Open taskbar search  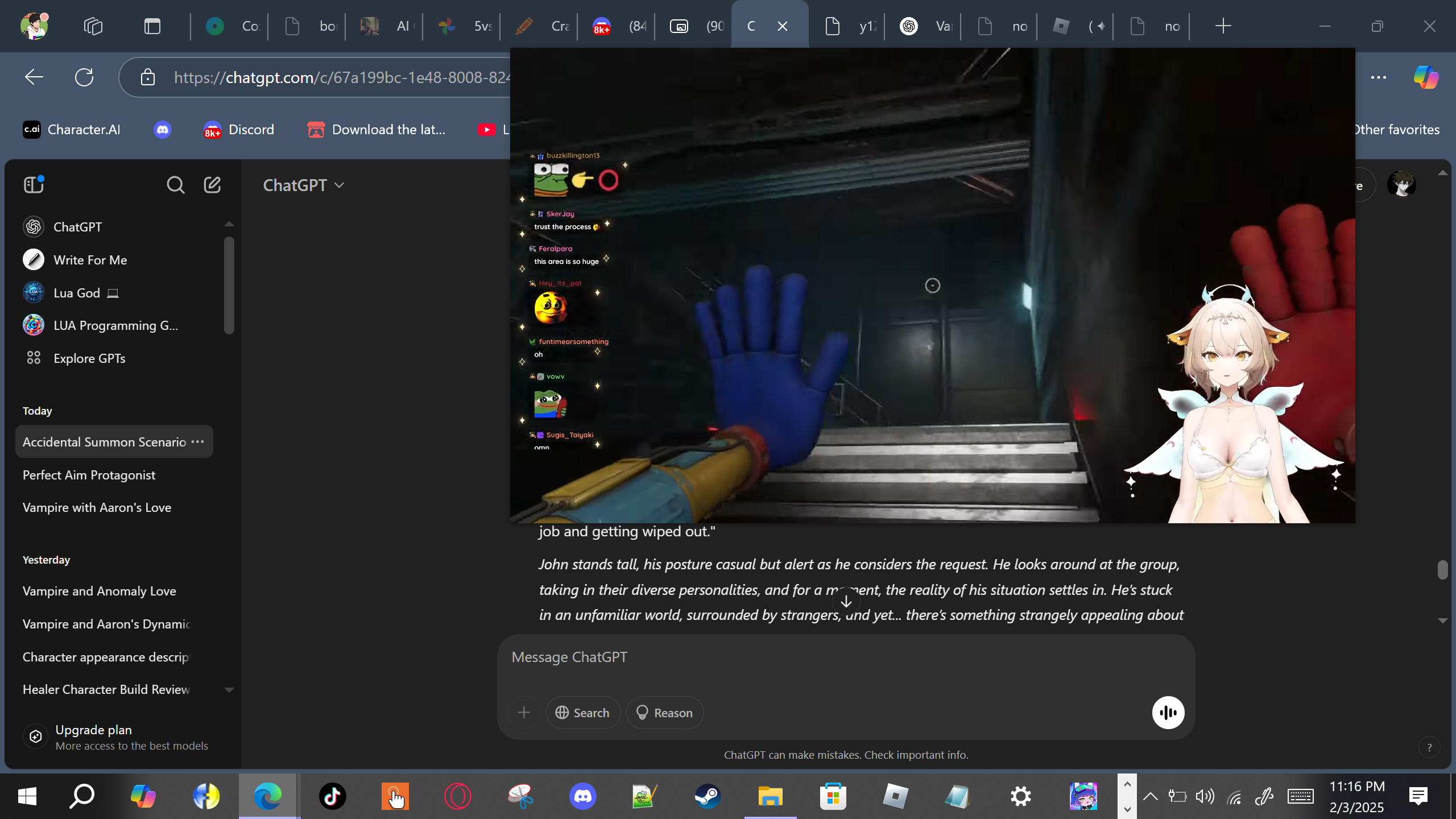coord(82,796)
